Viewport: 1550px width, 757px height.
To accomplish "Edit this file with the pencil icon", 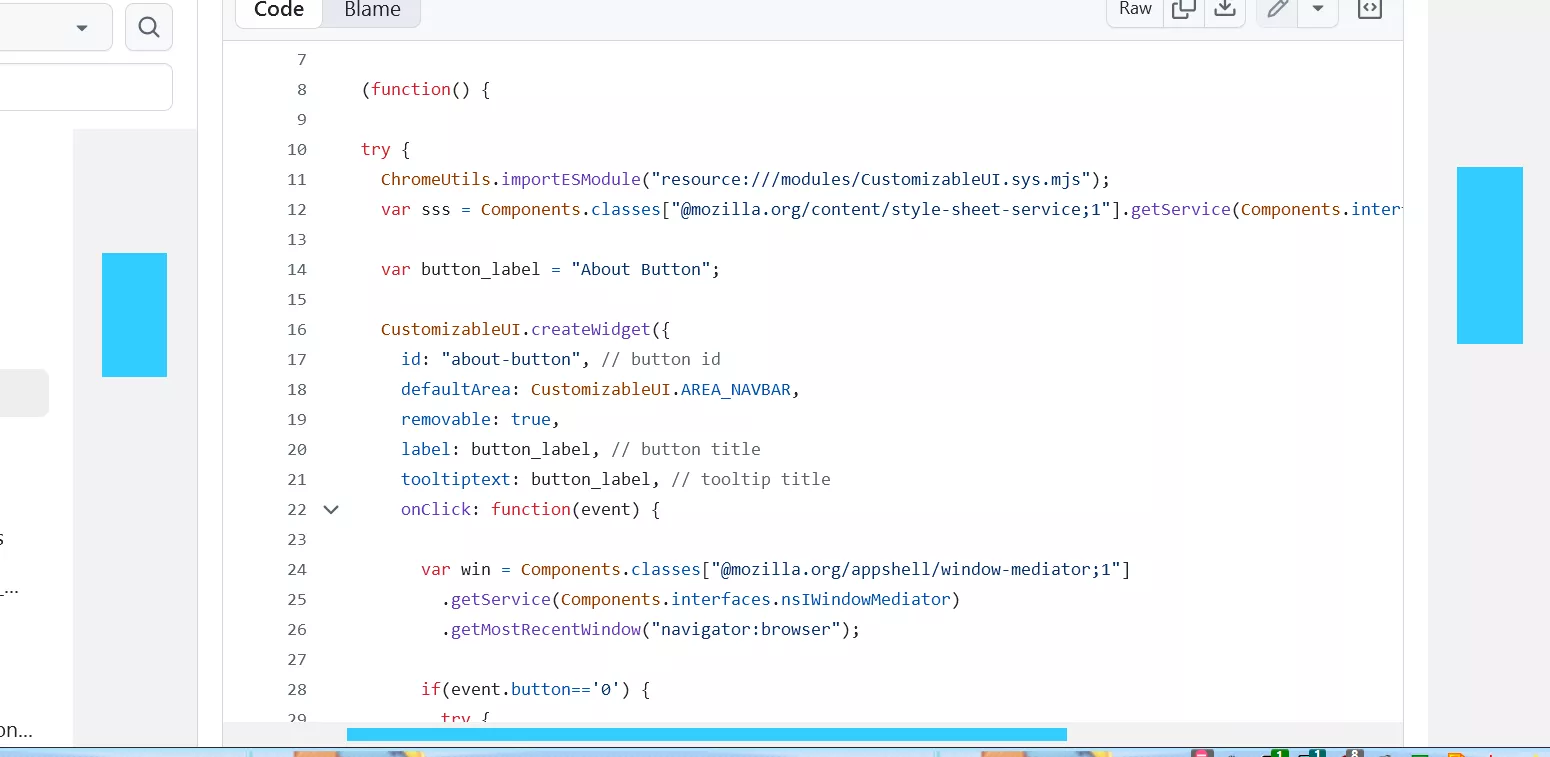I will point(1277,9).
